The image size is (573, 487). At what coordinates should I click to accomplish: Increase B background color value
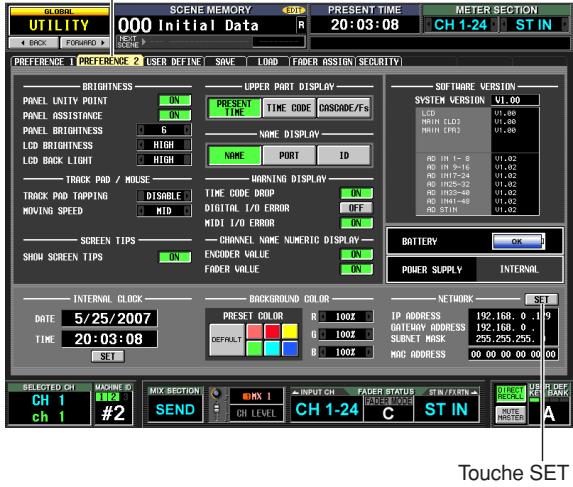pyautogui.click(x=369, y=352)
